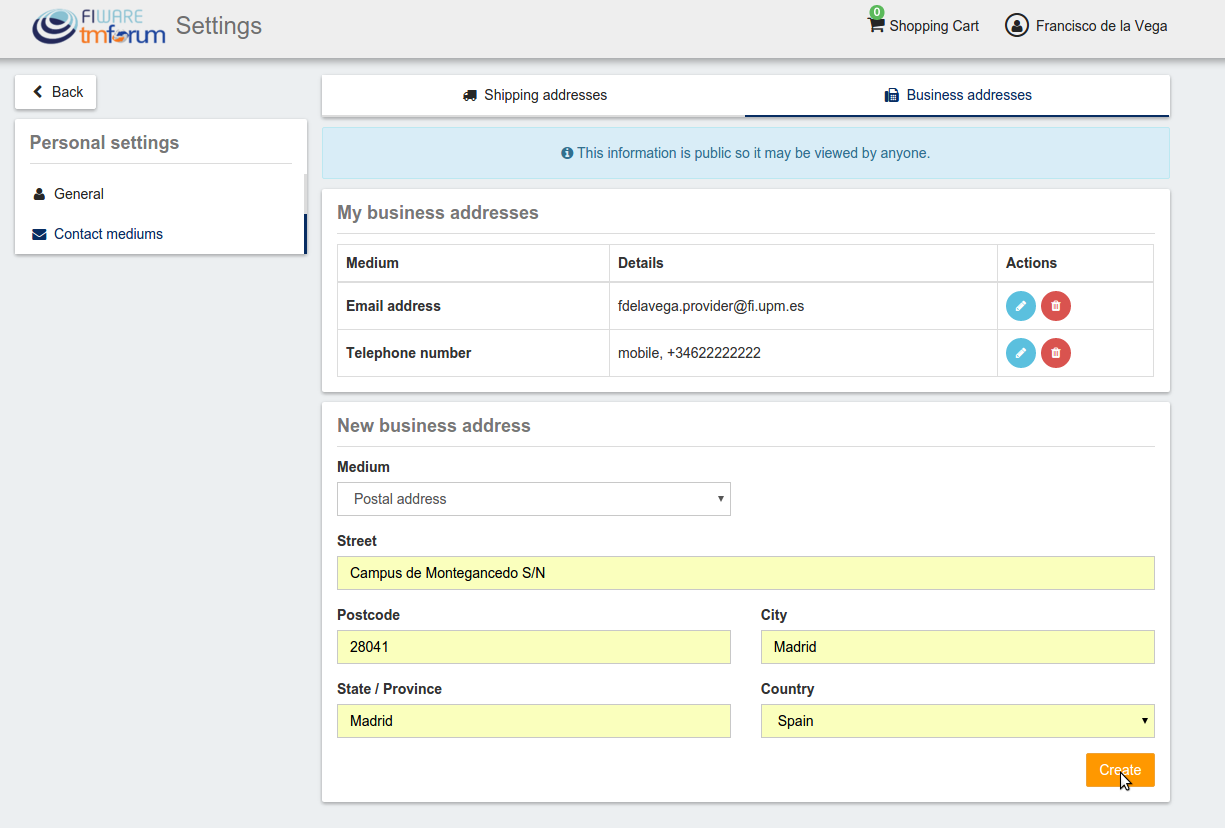
Task: Click the Settings page title
Action: [219, 26]
